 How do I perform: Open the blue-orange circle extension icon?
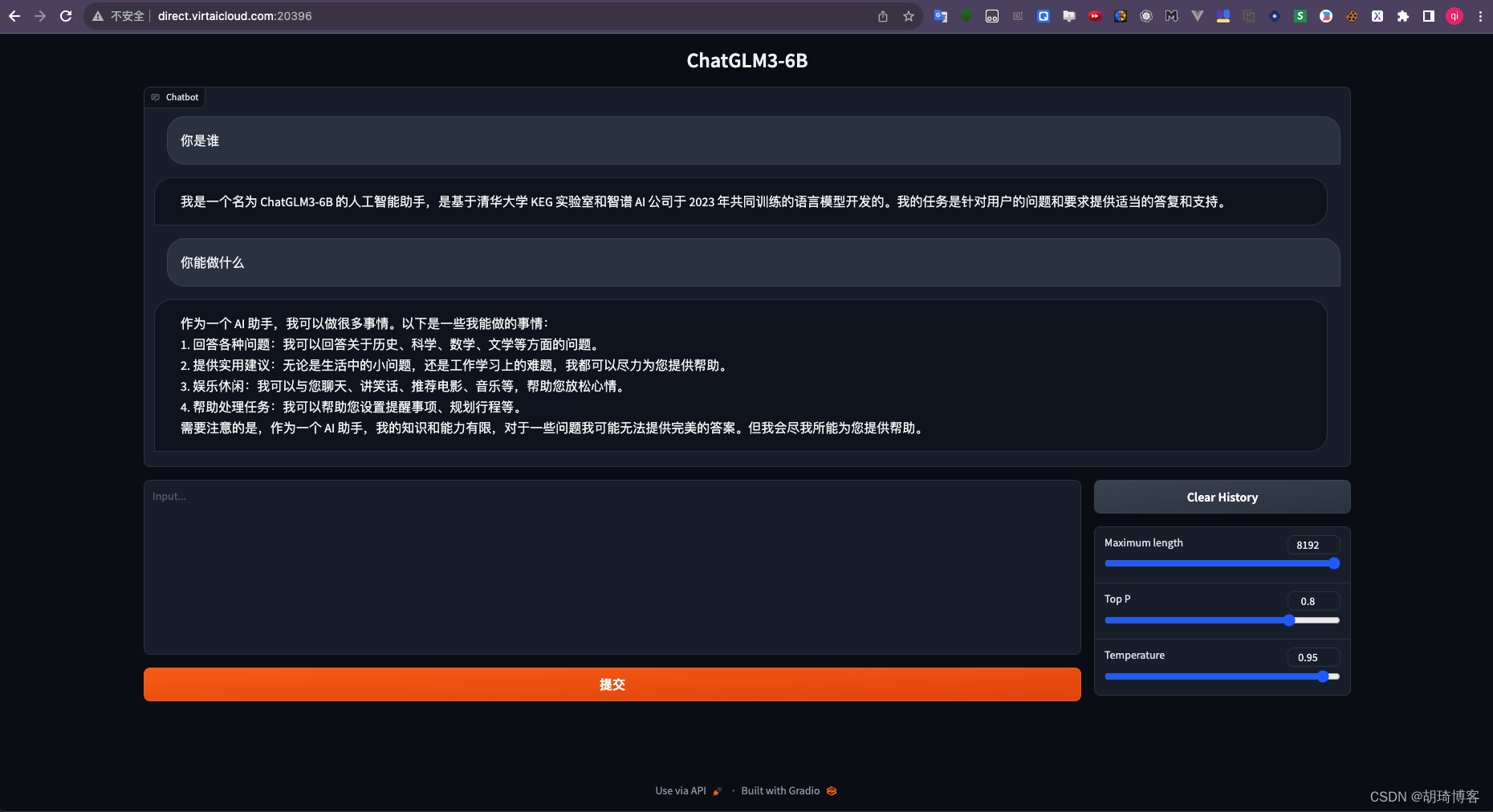tap(1326, 16)
